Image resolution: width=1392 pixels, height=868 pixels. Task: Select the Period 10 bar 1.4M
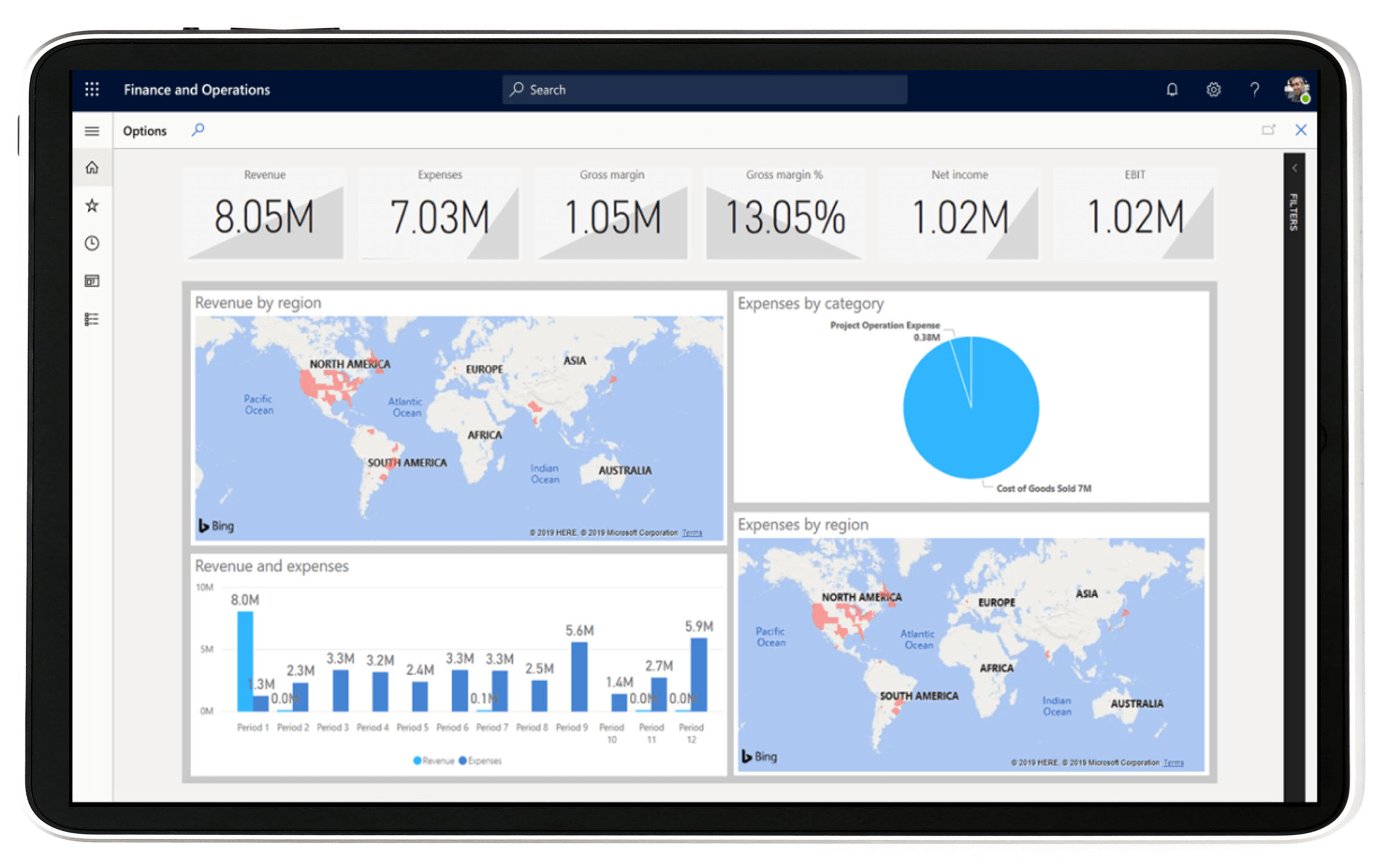click(619, 703)
